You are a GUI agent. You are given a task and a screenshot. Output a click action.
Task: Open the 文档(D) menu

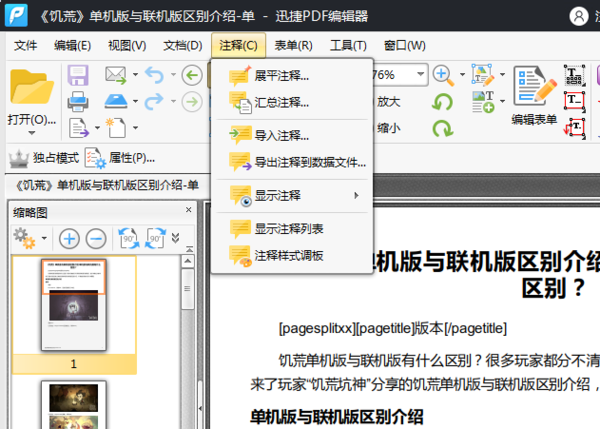click(x=183, y=46)
